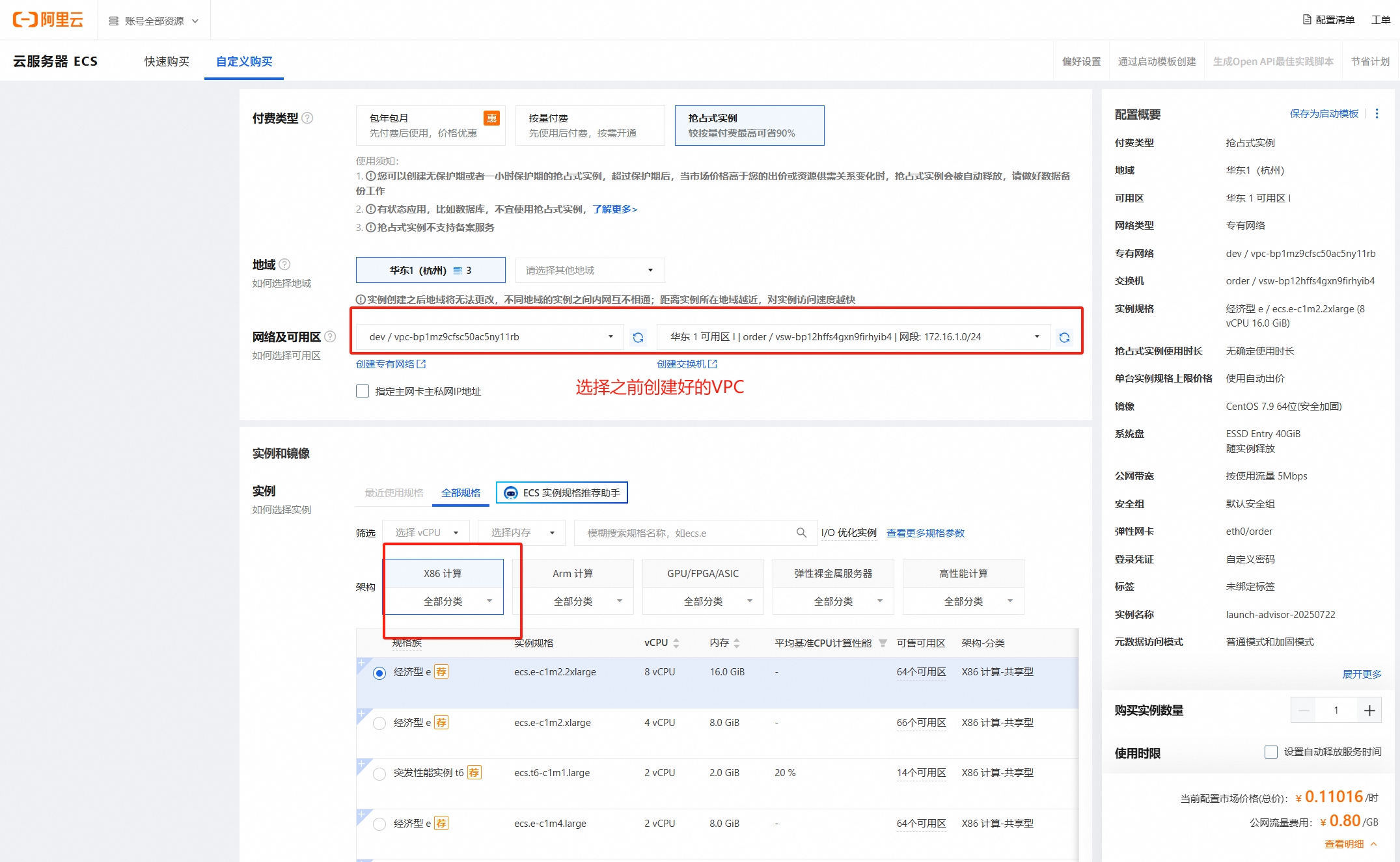The height and width of the screenshot is (862, 1400).
Task: Click help icon beside 地域
Action: tap(284, 264)
